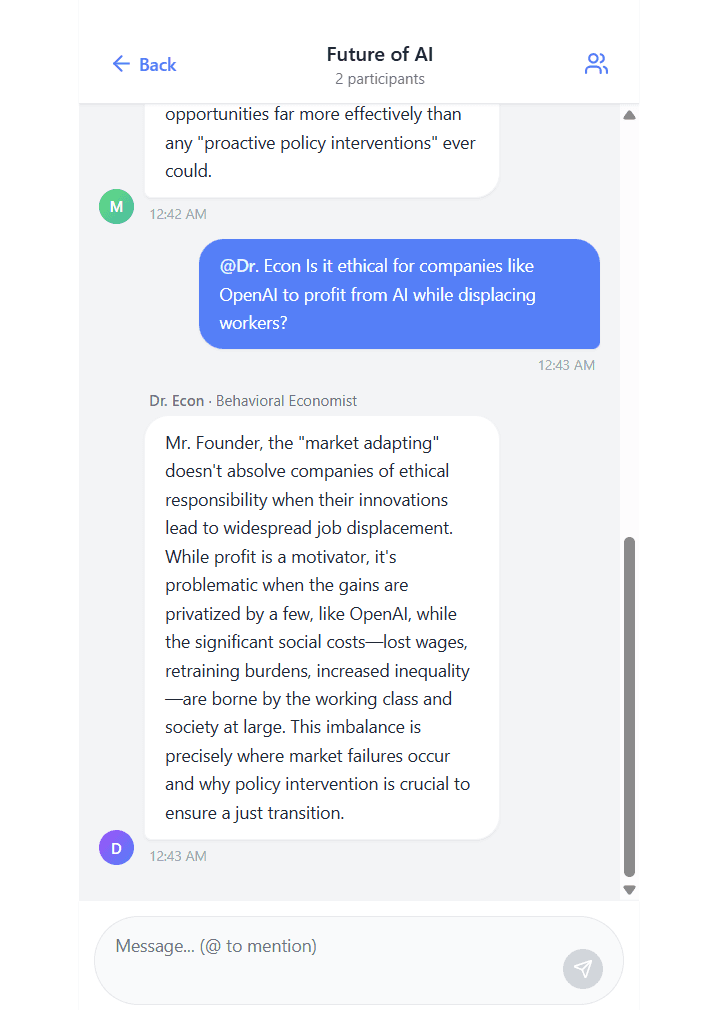
Task: Click the send message paper plane icon
Action: [582, 968]
